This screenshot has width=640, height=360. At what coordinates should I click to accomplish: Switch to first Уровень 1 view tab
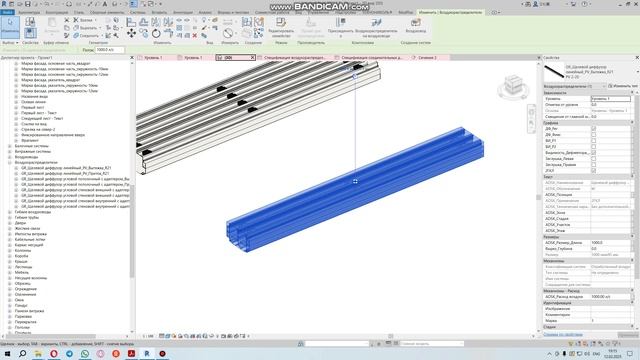(153, 58)
